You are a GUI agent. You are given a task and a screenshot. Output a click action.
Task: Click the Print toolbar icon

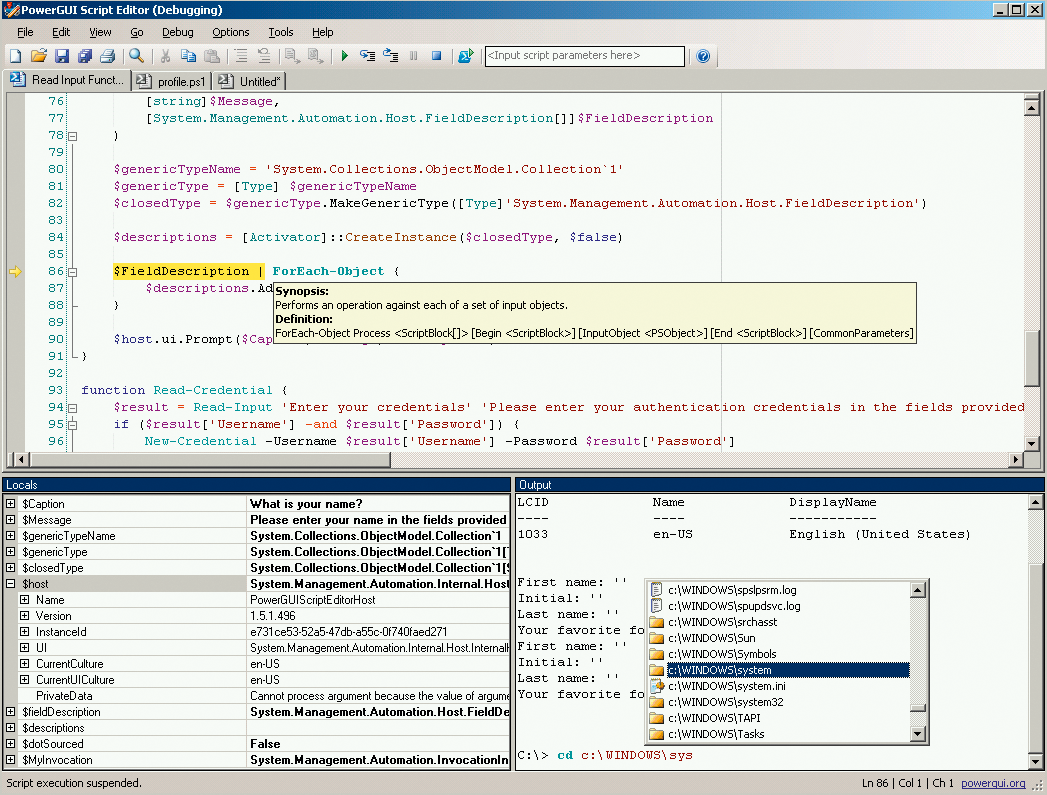[x=108, y=57]
